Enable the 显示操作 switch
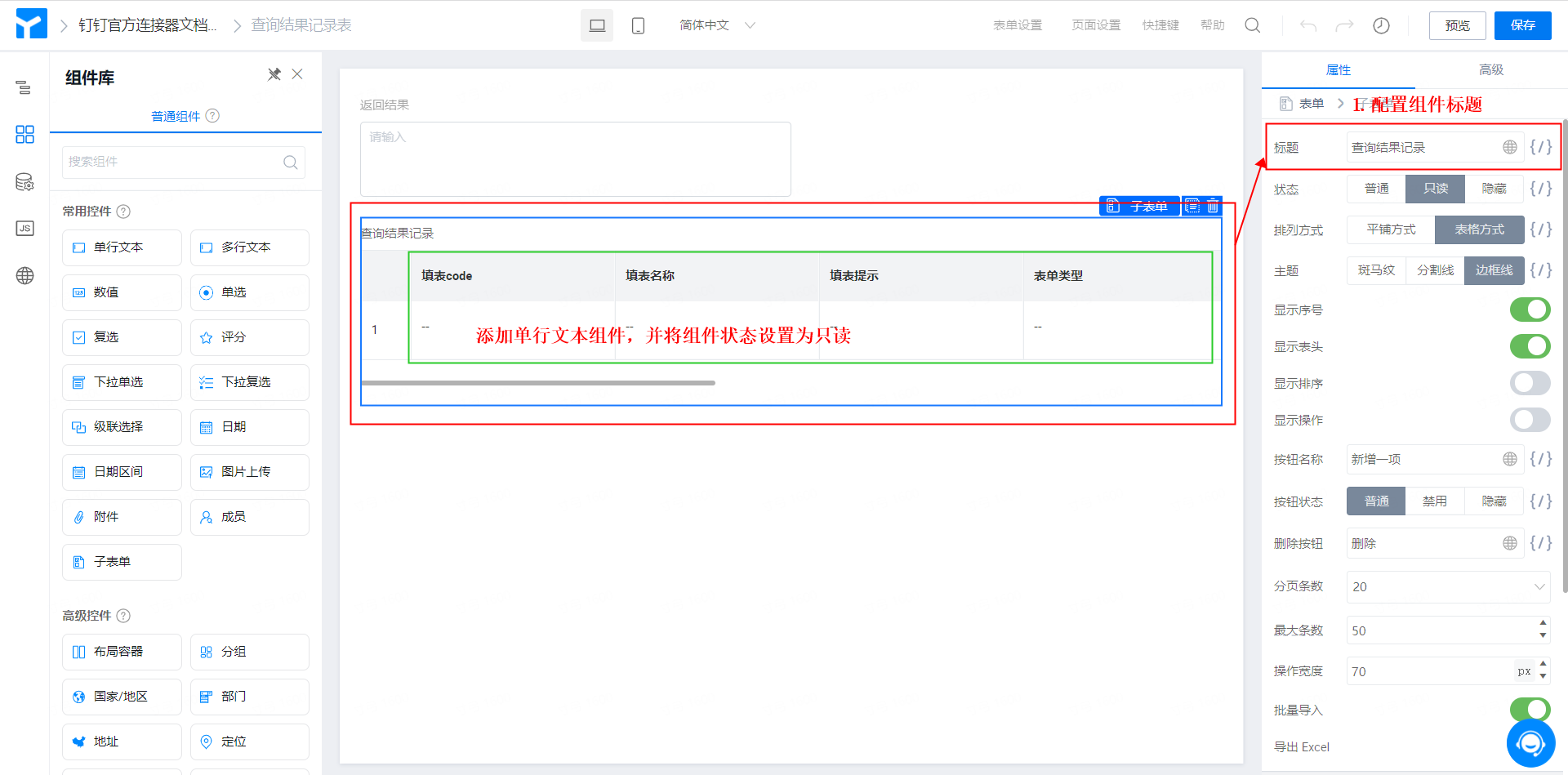The image size is (1568, 775). (1530, 420)
